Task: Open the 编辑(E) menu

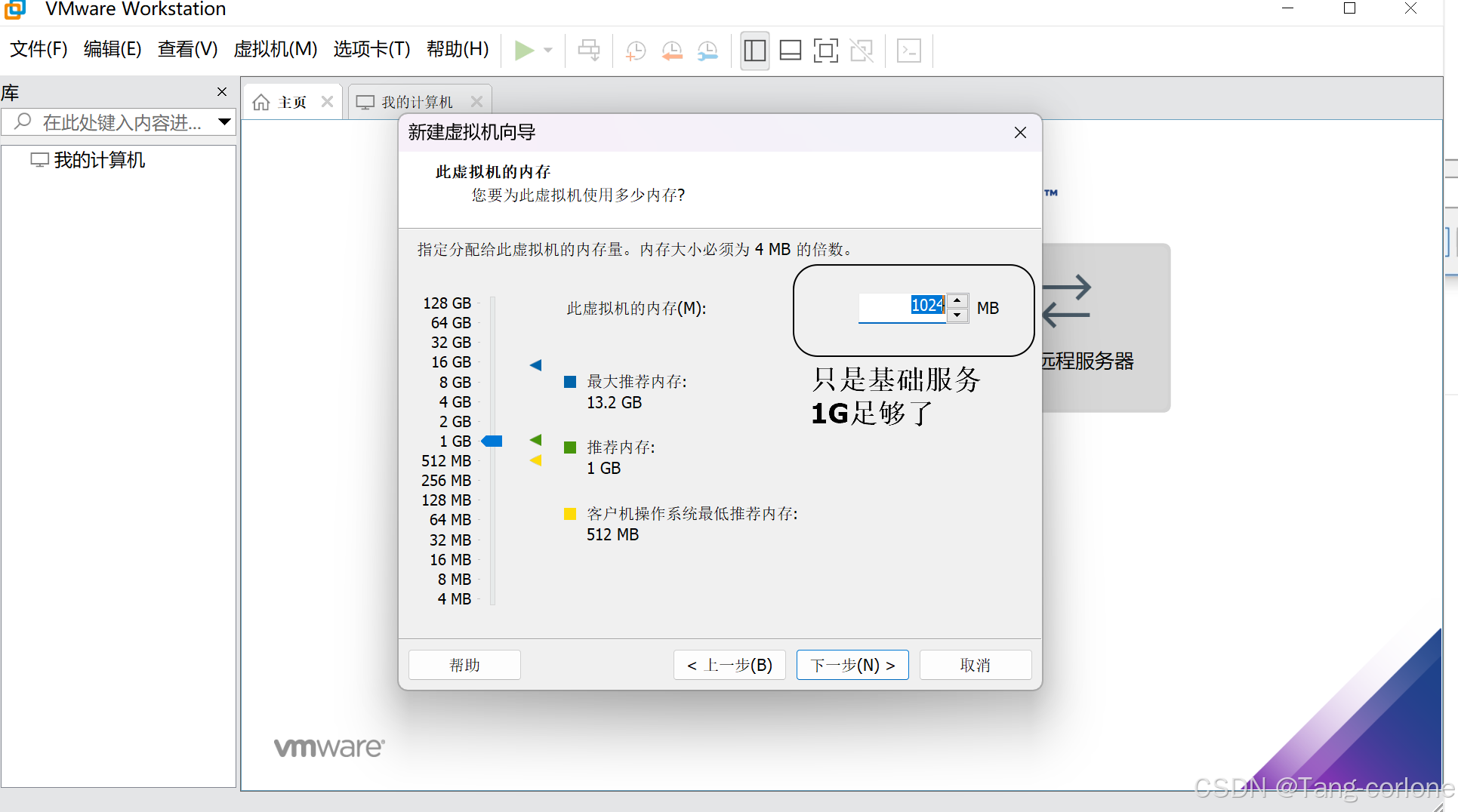Action: click(113, 50)
